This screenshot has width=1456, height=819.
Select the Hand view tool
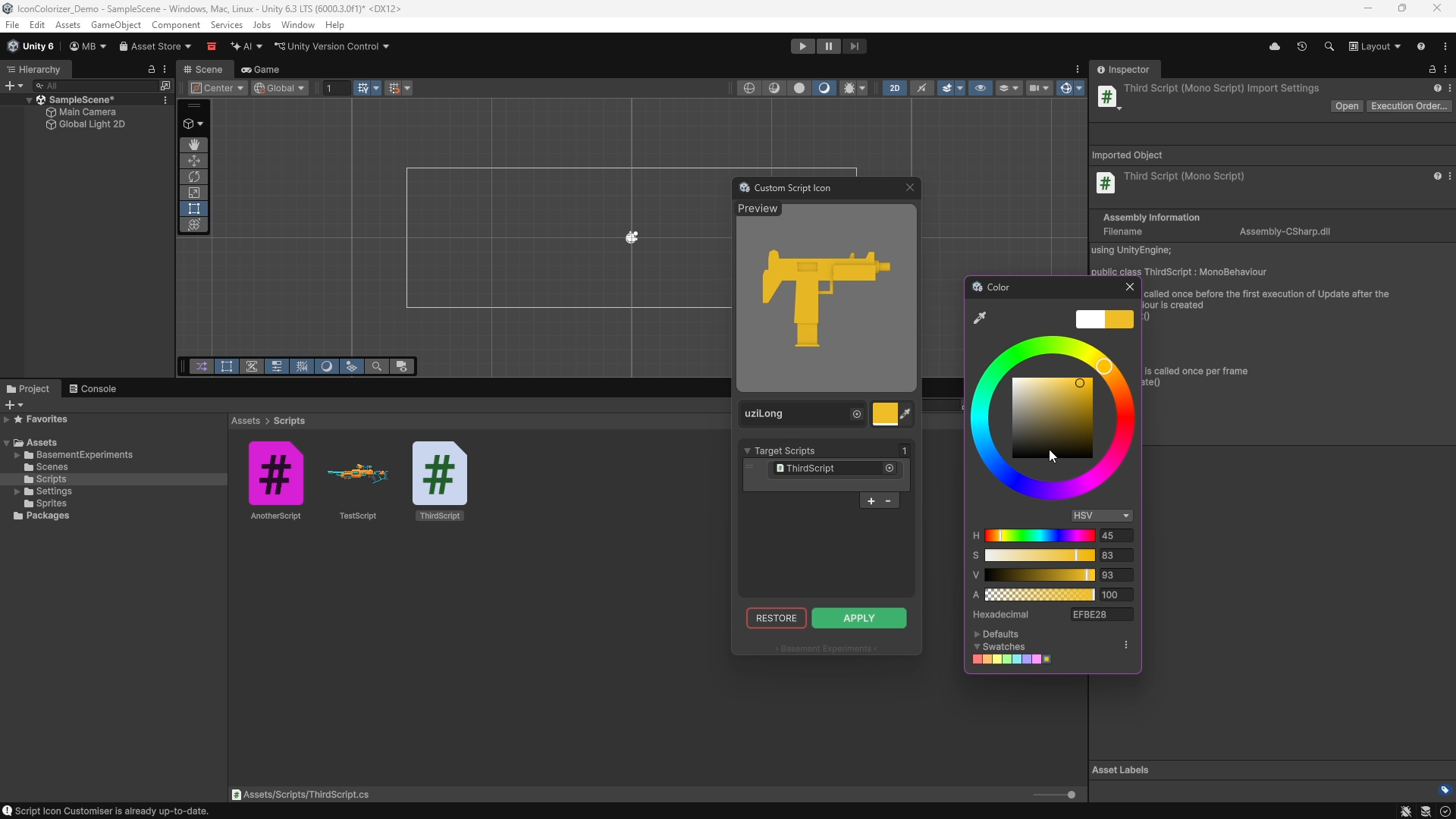(194, 144)
